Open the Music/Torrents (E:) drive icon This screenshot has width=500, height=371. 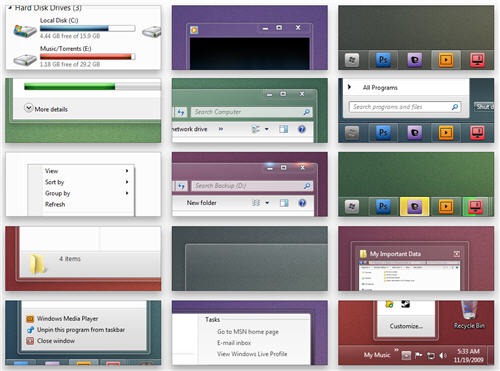[25, 59]
